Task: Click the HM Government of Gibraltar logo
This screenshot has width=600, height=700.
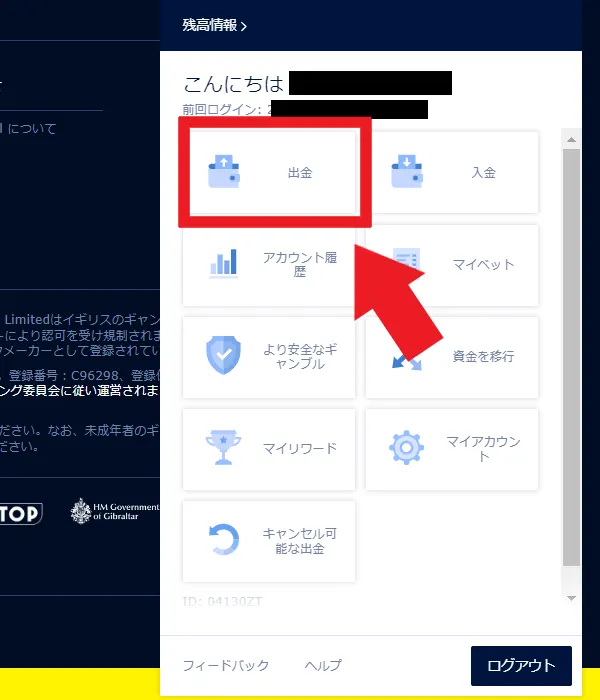Action: tap(115, 511)
